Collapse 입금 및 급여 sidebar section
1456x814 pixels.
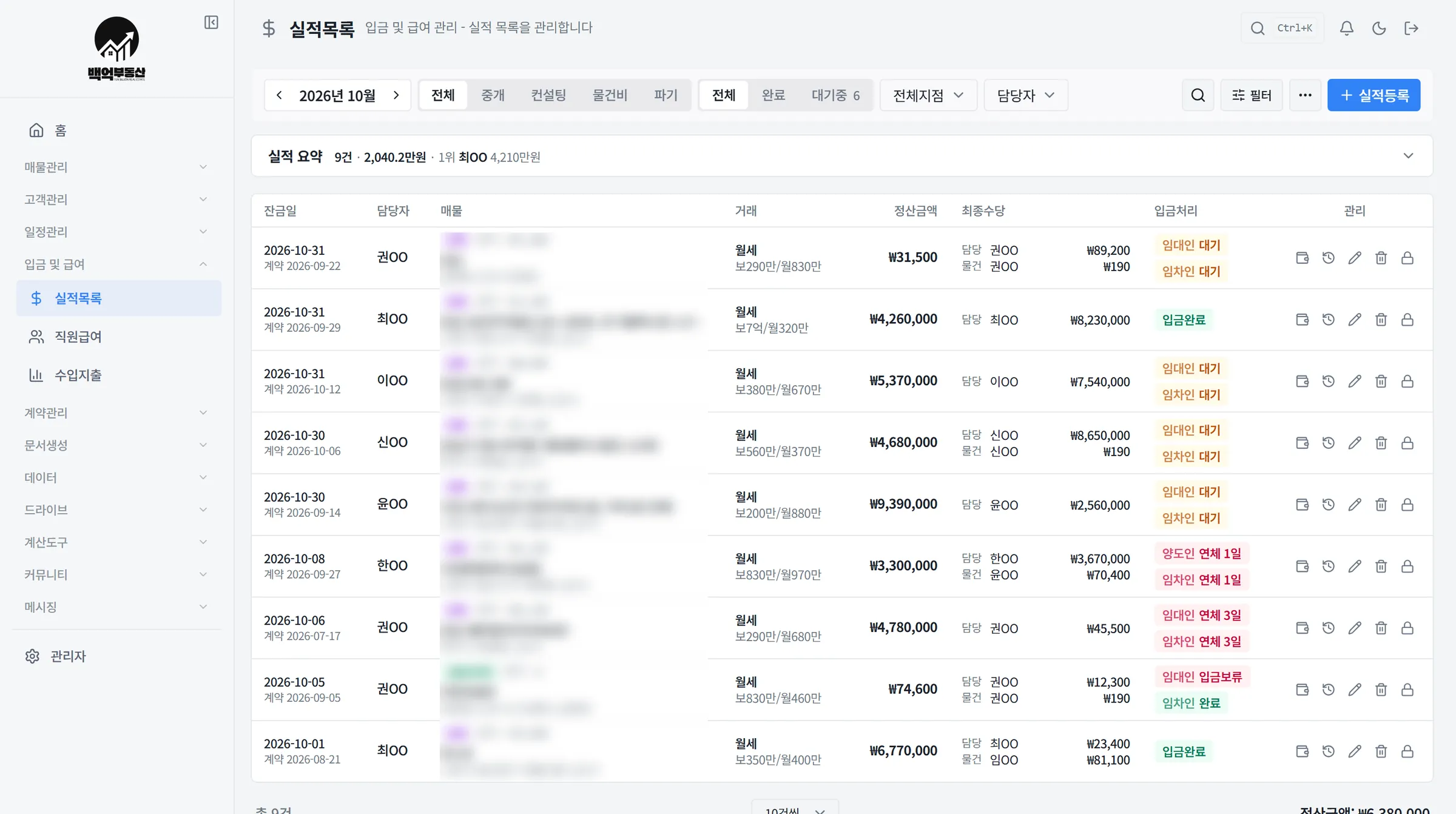pos(116,264)
